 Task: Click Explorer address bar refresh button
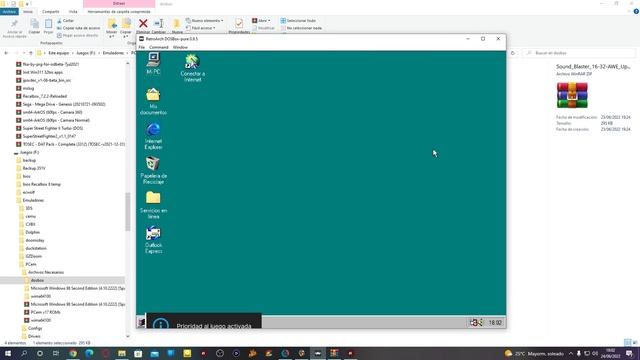click(x=513, y=53)
